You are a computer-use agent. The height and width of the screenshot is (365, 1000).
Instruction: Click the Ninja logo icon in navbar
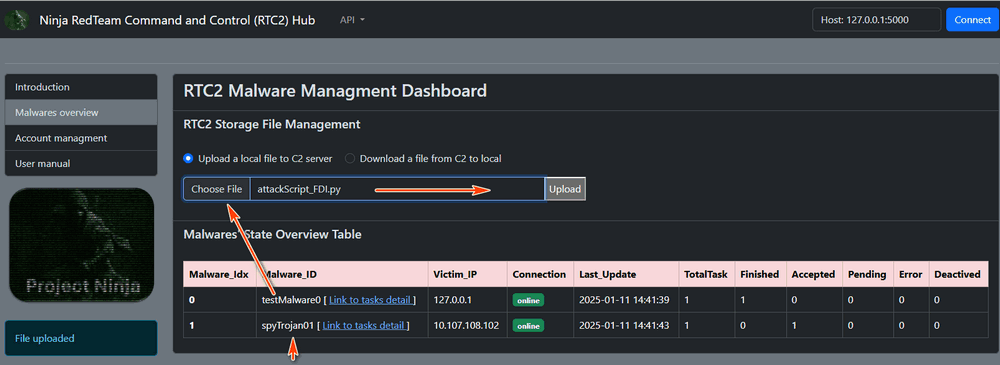pyautogui.click(x=17, y=20)
